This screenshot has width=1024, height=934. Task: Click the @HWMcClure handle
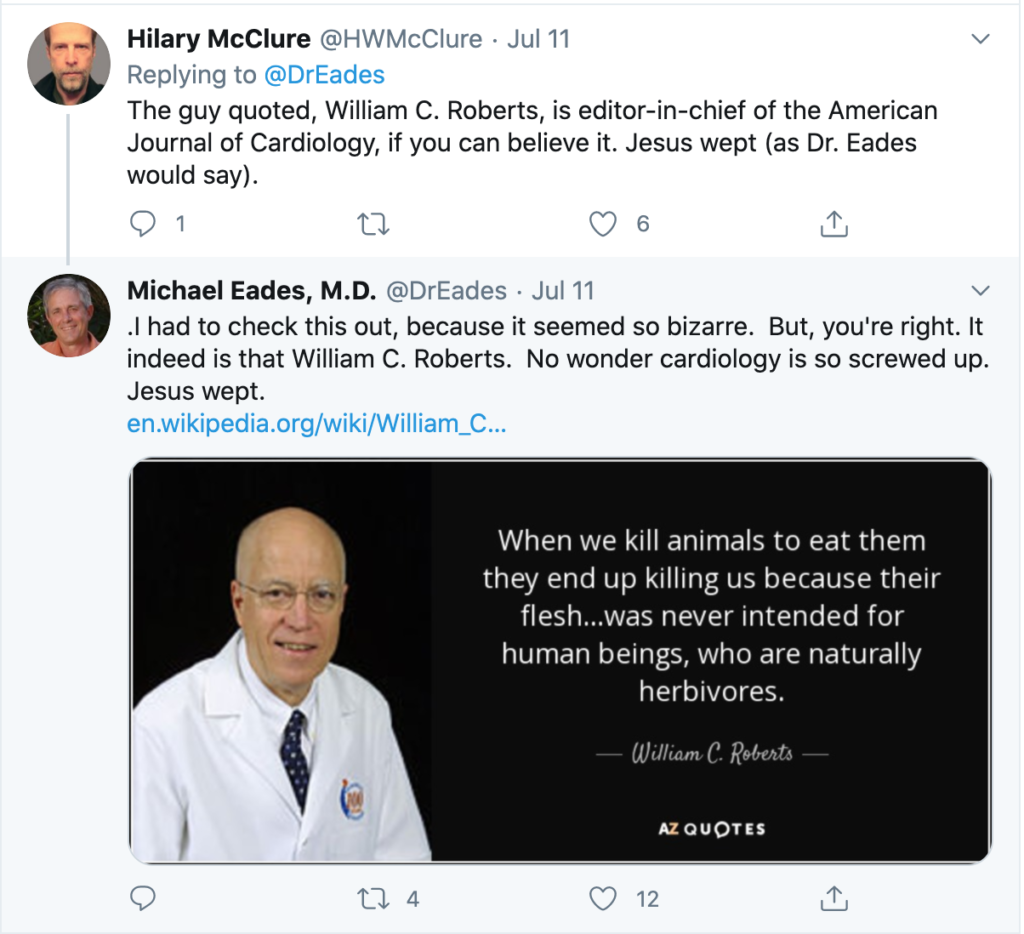point(401,40)
